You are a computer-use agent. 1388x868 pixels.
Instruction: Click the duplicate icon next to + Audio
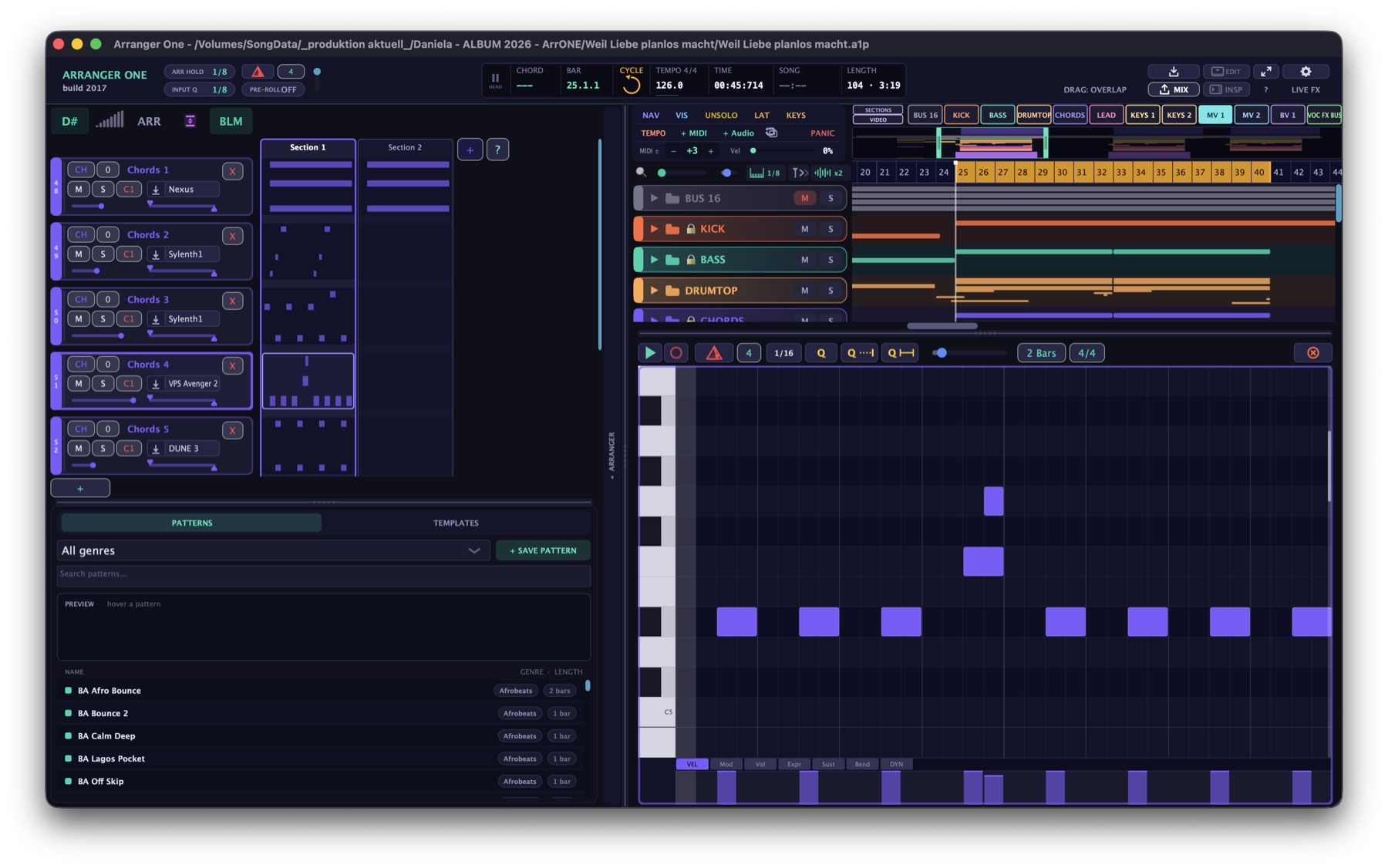771,133
